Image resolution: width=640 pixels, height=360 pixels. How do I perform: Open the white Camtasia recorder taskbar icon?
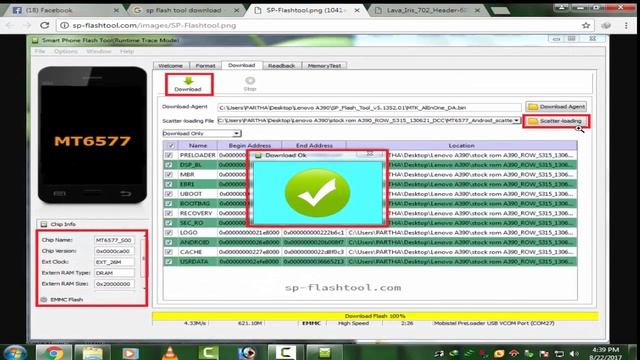285,353
